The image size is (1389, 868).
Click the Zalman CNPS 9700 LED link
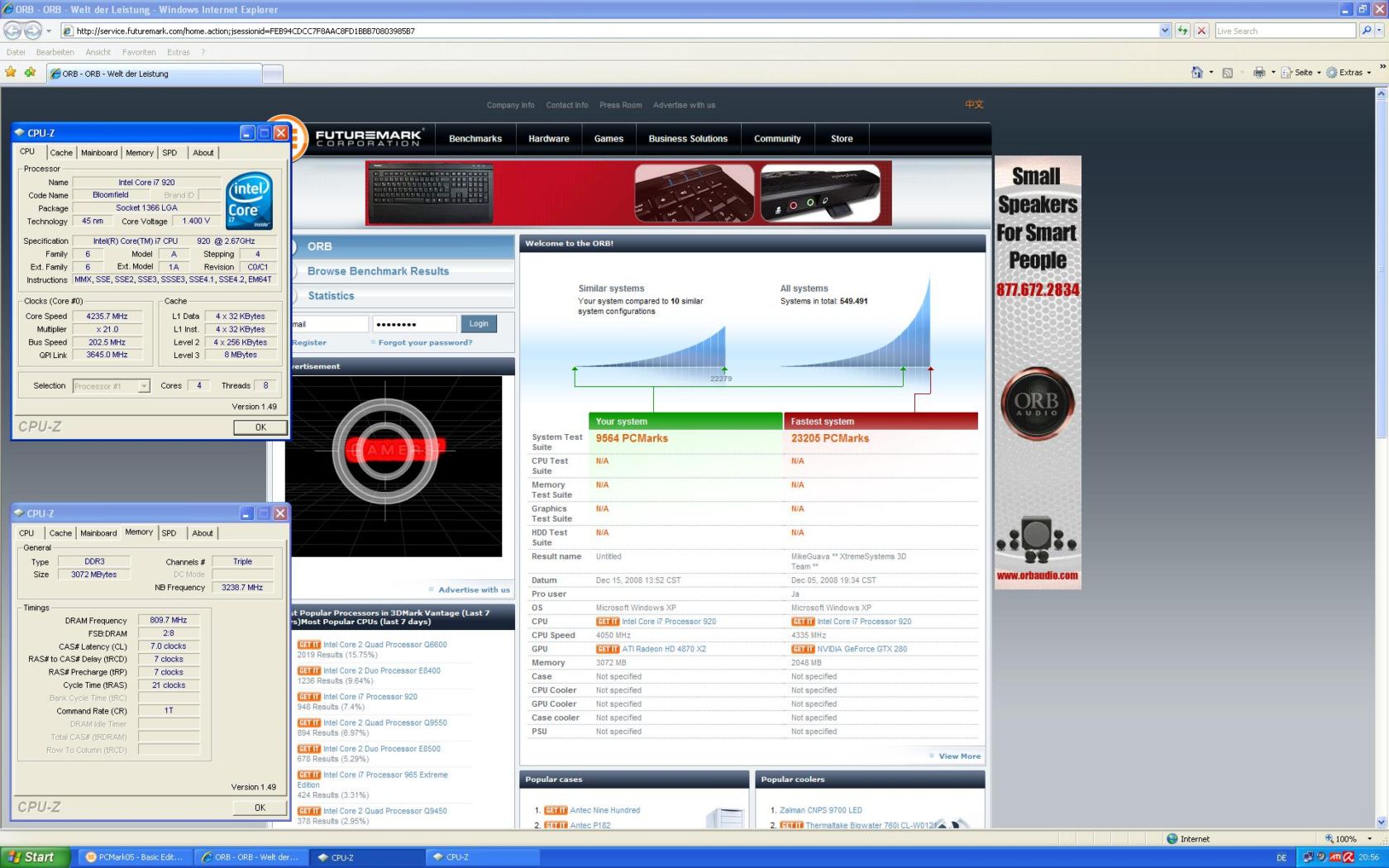[x=820, y=811]
